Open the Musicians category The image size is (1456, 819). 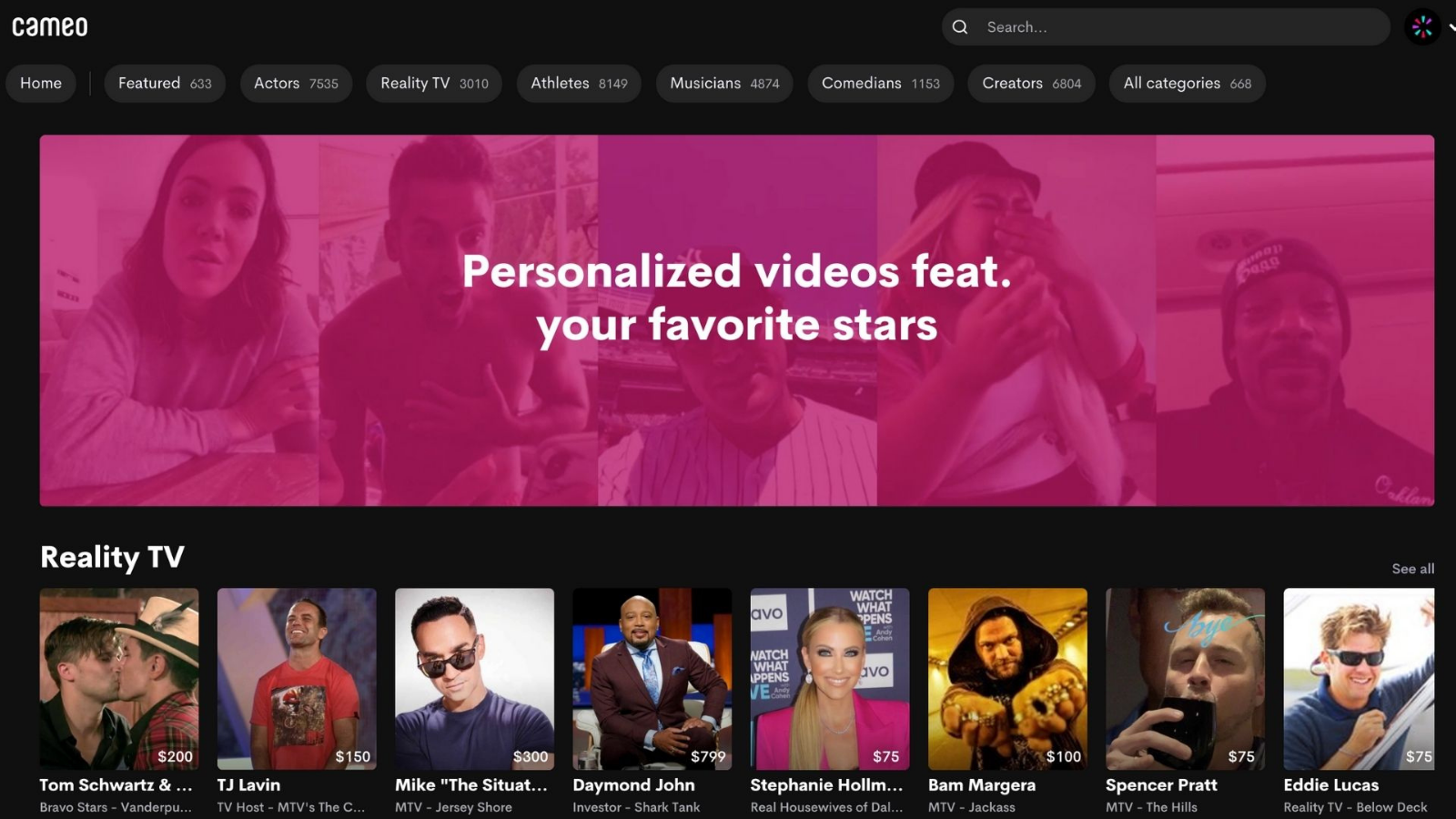coord(724,84)
